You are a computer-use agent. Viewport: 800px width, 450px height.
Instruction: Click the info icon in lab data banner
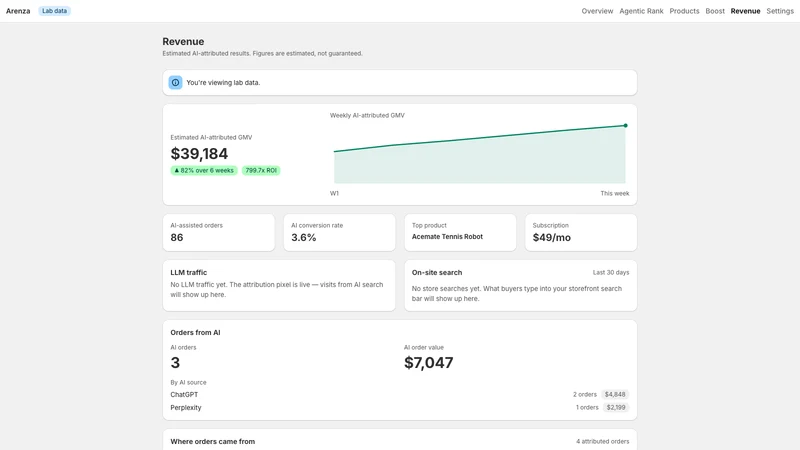click(175, 83)
